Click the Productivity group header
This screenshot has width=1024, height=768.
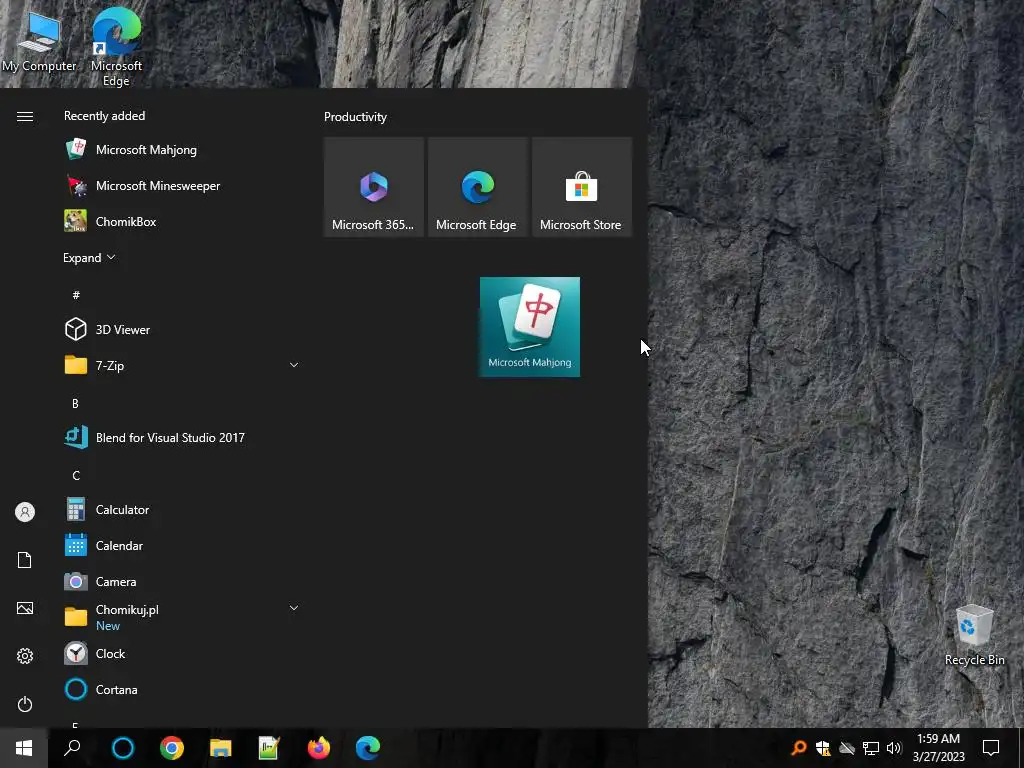[x=355, y=117]
